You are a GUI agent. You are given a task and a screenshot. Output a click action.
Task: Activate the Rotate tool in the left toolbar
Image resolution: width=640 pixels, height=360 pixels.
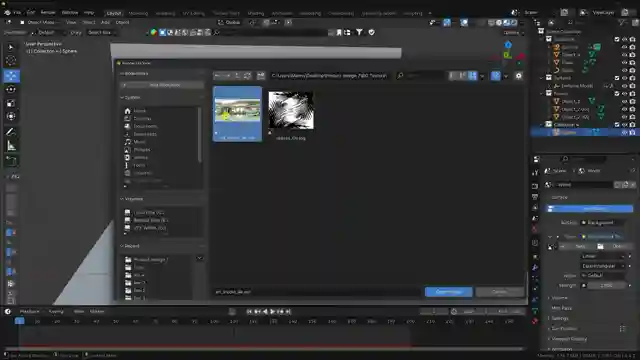coord(11,89)
